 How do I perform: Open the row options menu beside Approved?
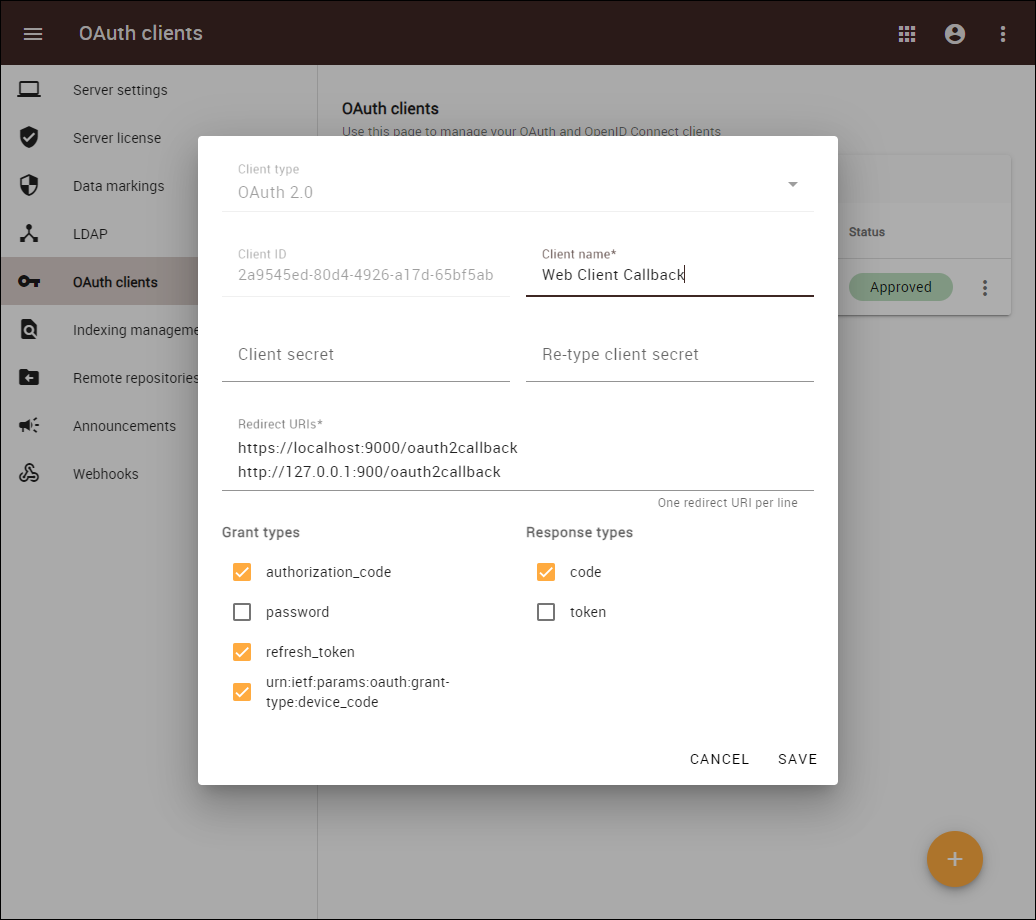pyautogui.click(x=985, y=288)
